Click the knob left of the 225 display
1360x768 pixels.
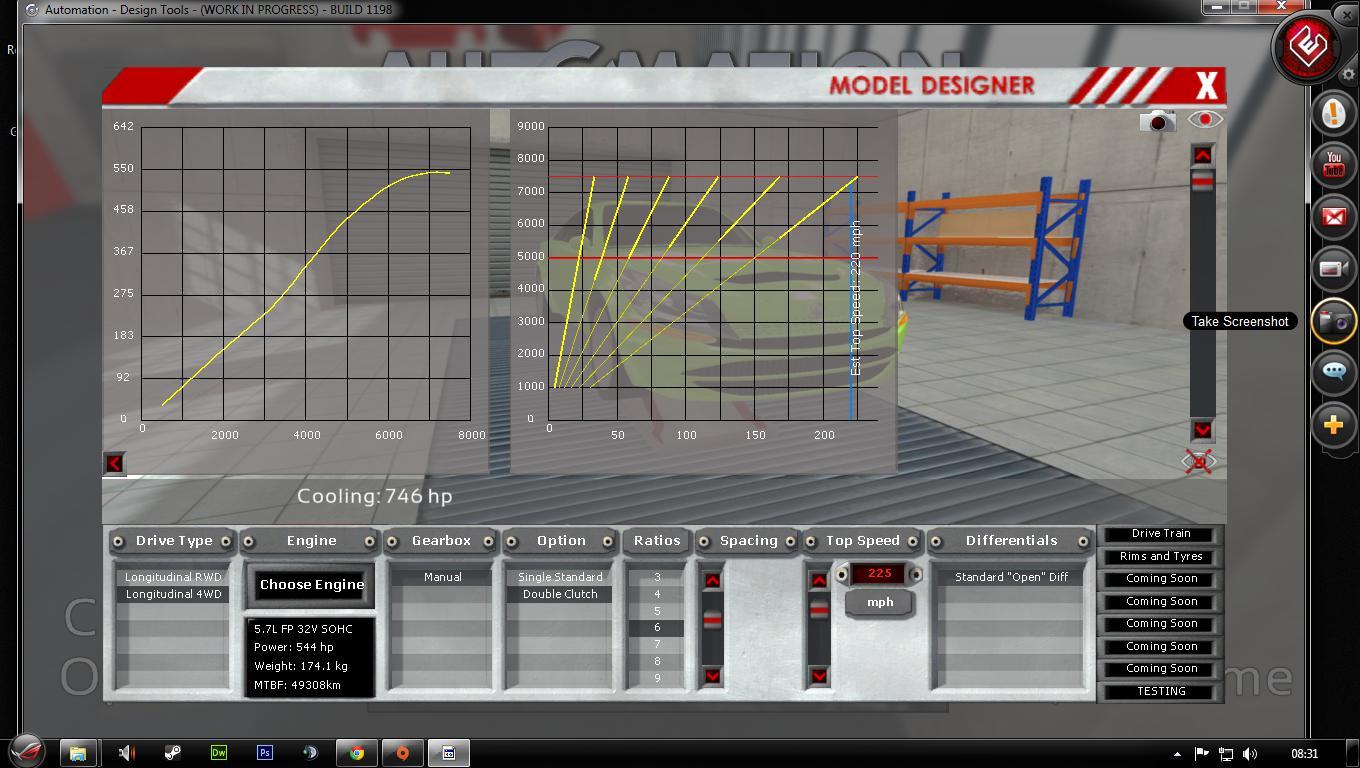842,575
